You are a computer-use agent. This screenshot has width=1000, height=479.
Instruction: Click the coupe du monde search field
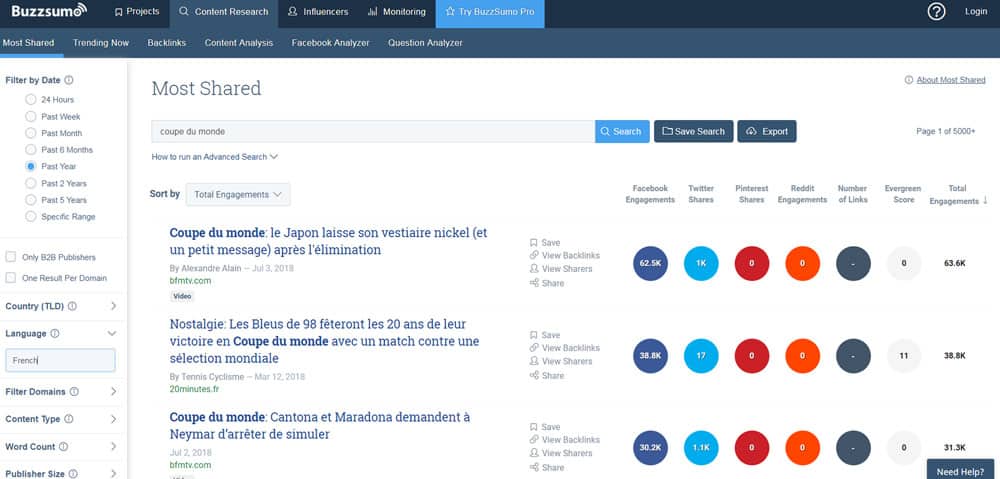(x=373, y=131)
